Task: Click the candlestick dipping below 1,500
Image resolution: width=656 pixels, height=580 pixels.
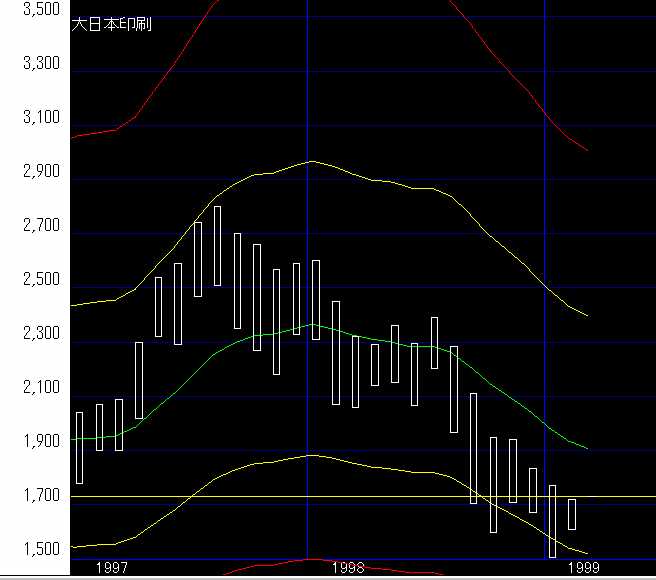Action: pyautogui.click(x=552, y=520)
